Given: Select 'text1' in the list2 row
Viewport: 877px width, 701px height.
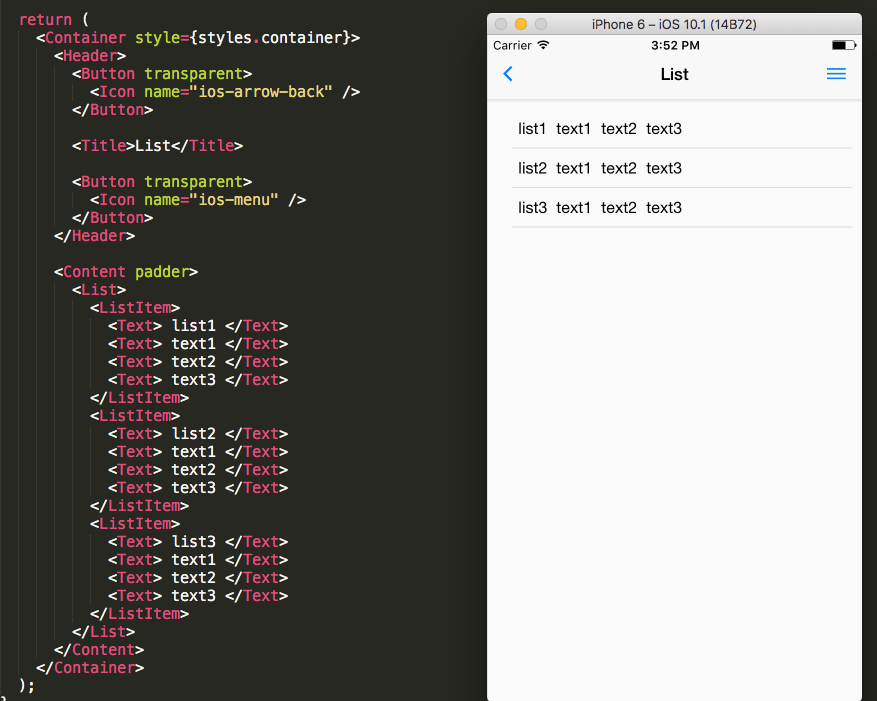Looking at the screenshot, I should (573, 168).
